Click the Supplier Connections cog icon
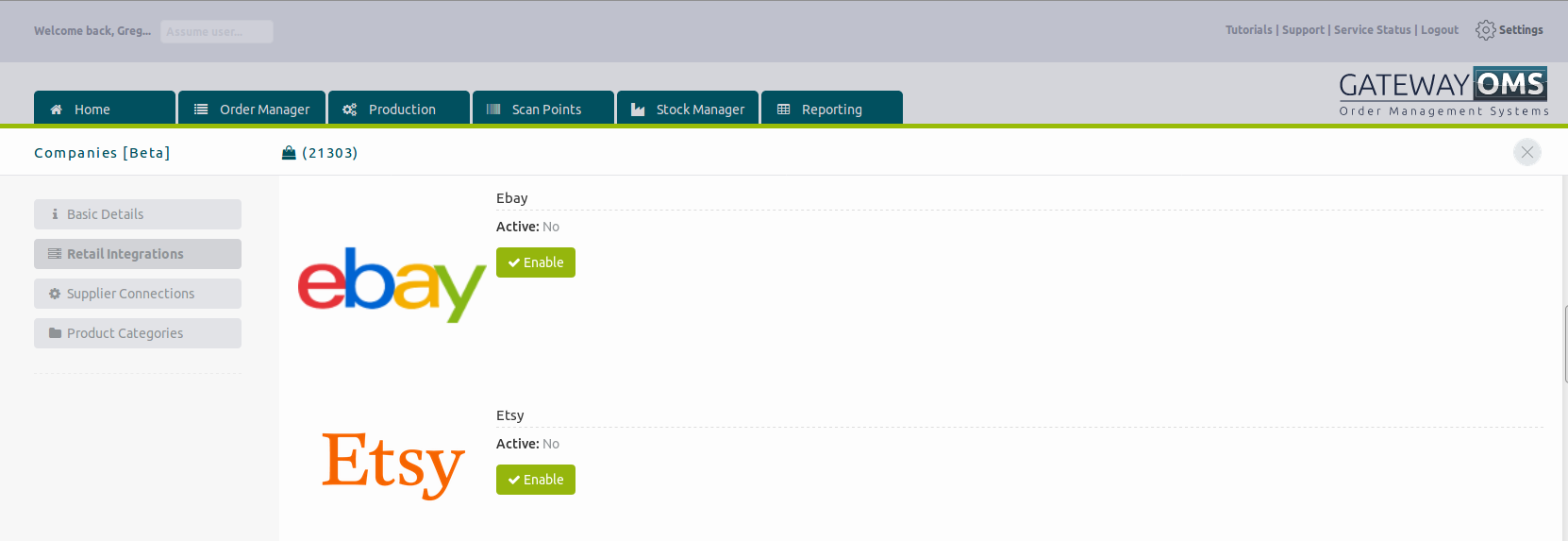The height and width of the screenshot is (541, 1568). click(55, 294)
